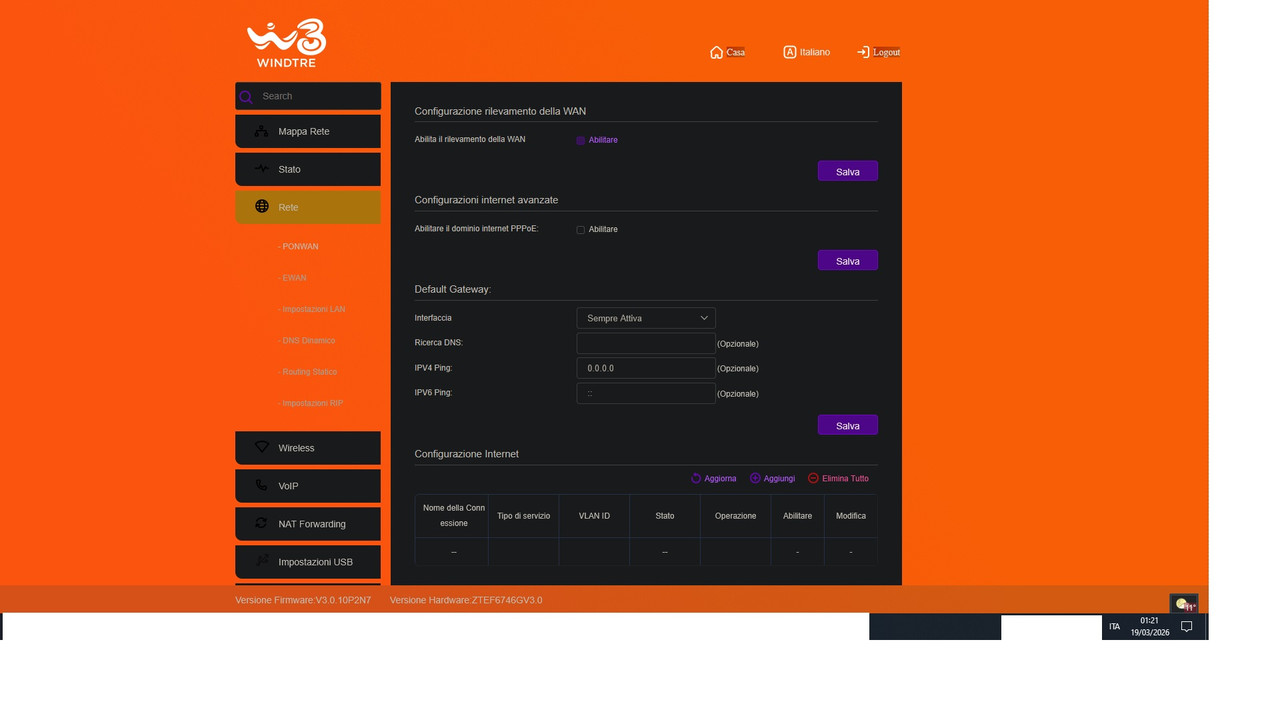
Task: Click the Tipo di servizio column header
Action: point(523,516)
